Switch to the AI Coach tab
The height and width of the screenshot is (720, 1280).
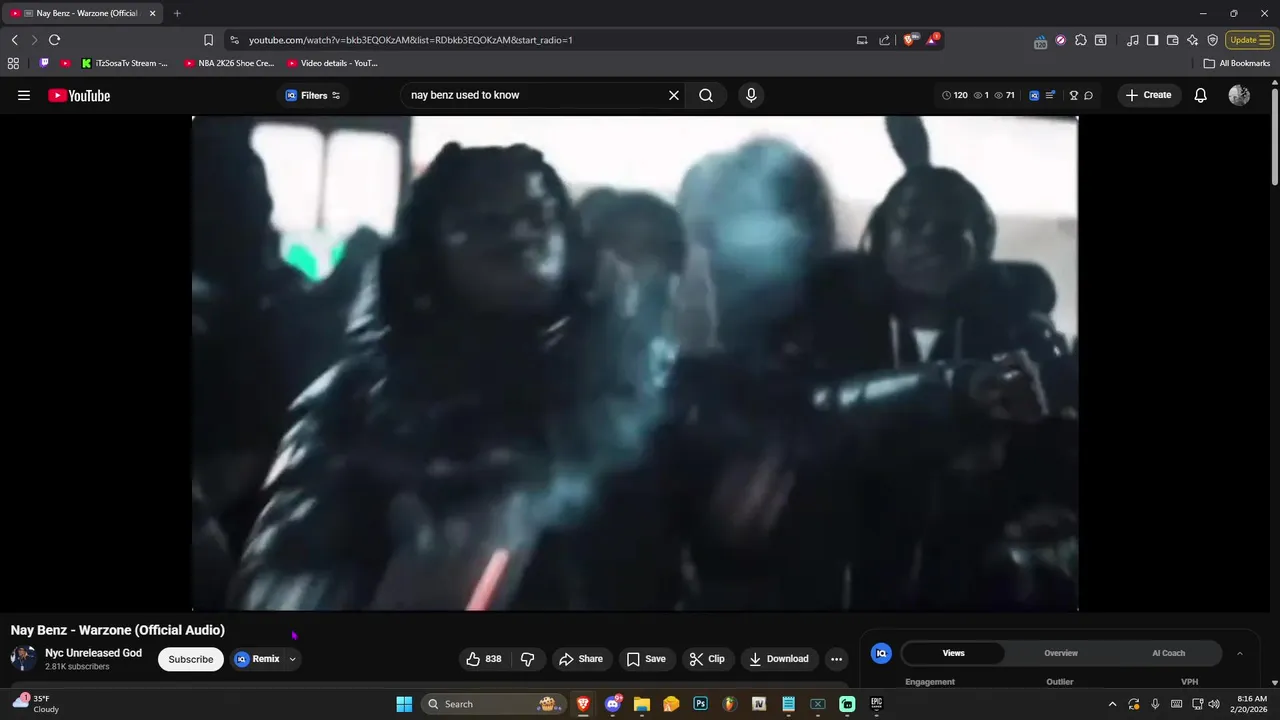click(1168, 653)
